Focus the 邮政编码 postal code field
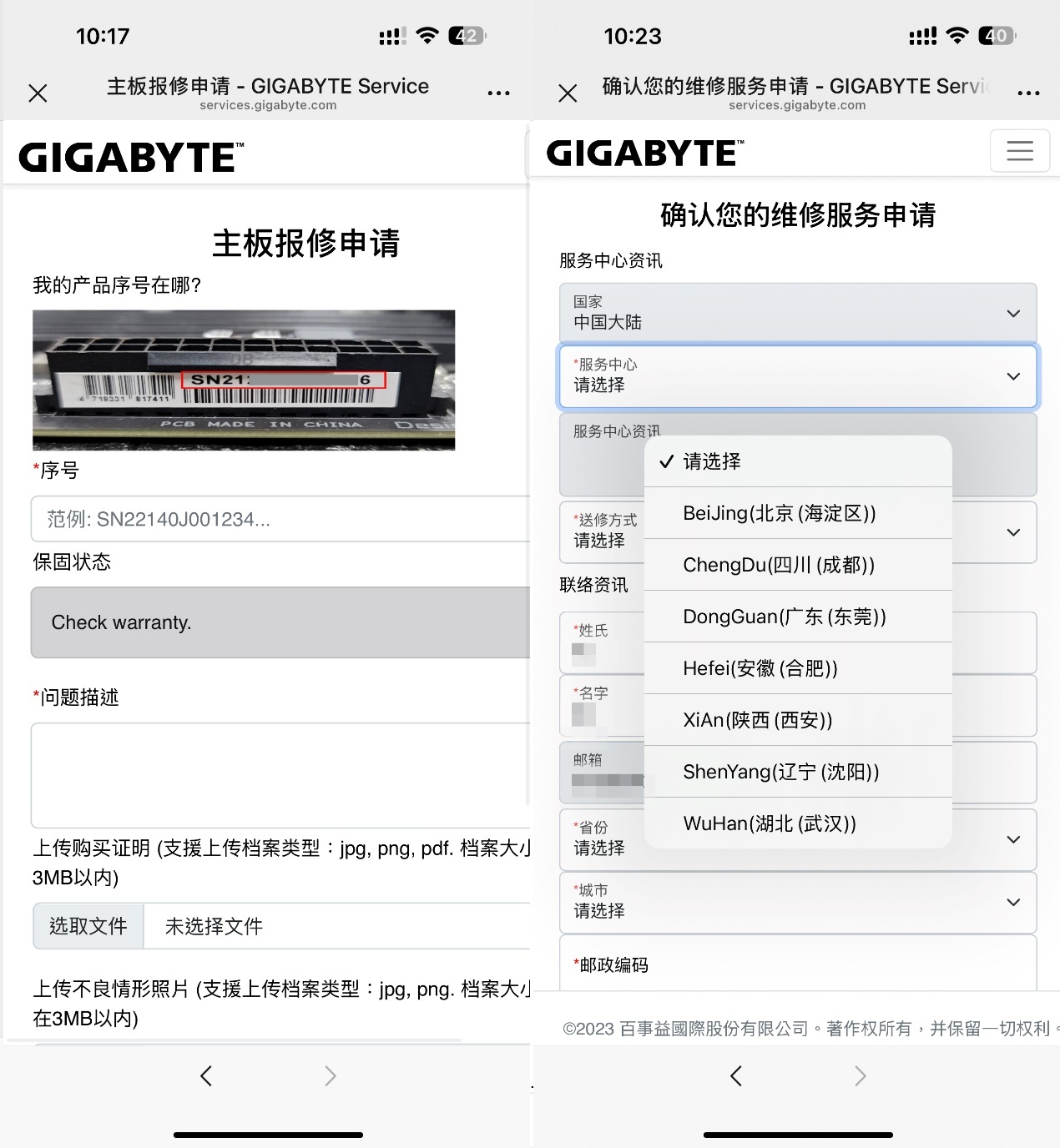 [x=798, y=964]
